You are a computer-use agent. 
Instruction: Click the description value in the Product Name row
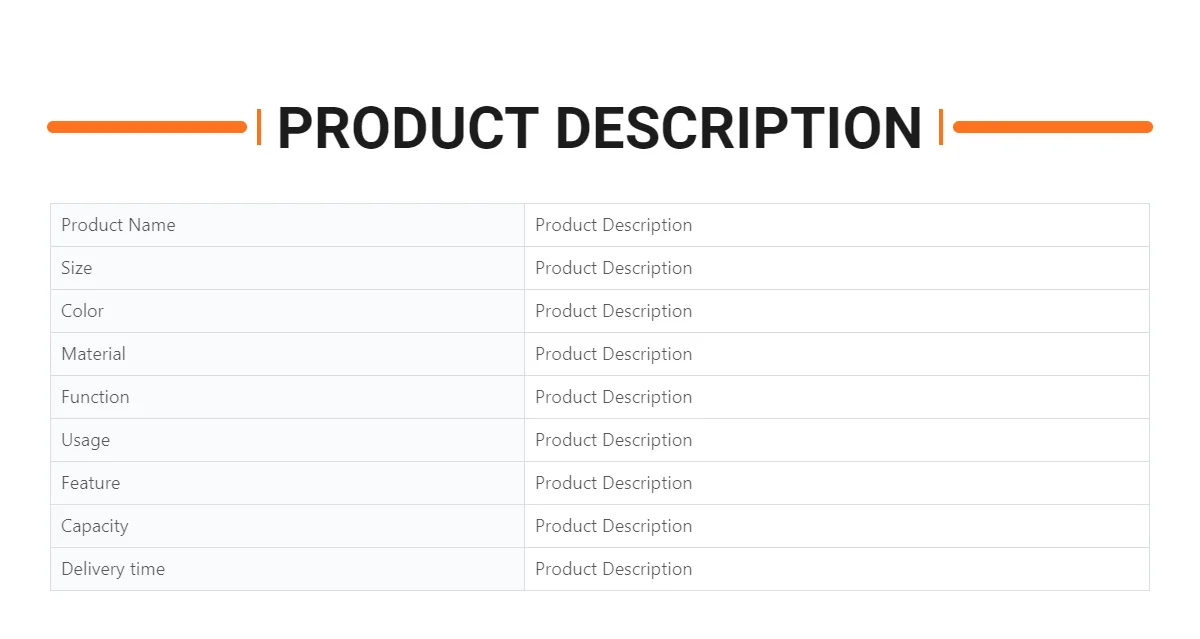(613, 225)
